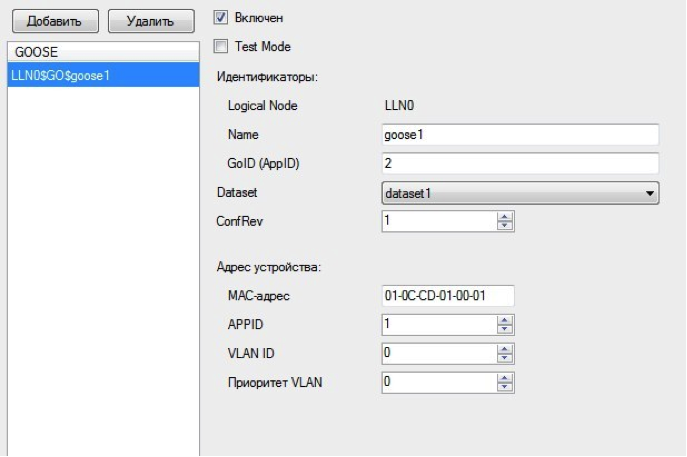
Task: Toggle the Включен checkbox
Action: (x=222, y=18)
